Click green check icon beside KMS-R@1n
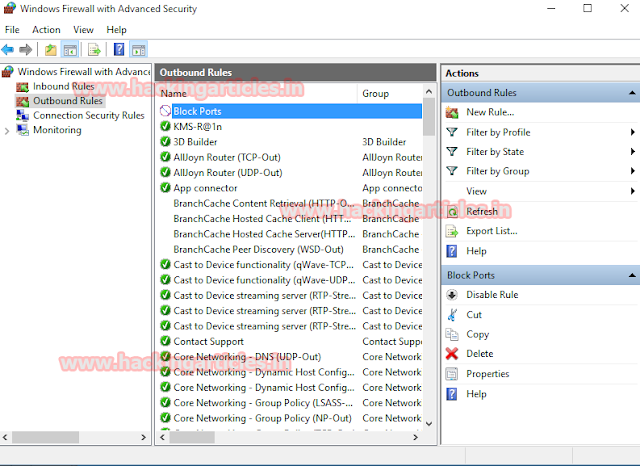The image size is (640, 466). coord(165,126)
